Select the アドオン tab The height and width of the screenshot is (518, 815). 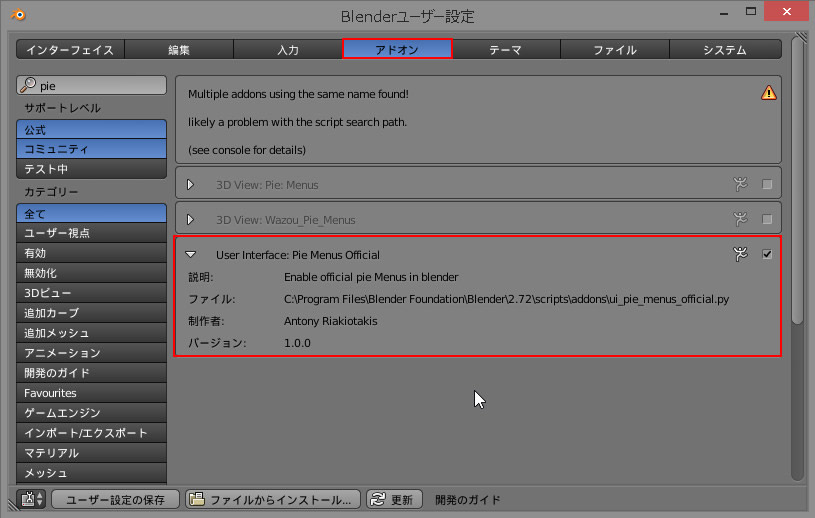coord(397,49)
